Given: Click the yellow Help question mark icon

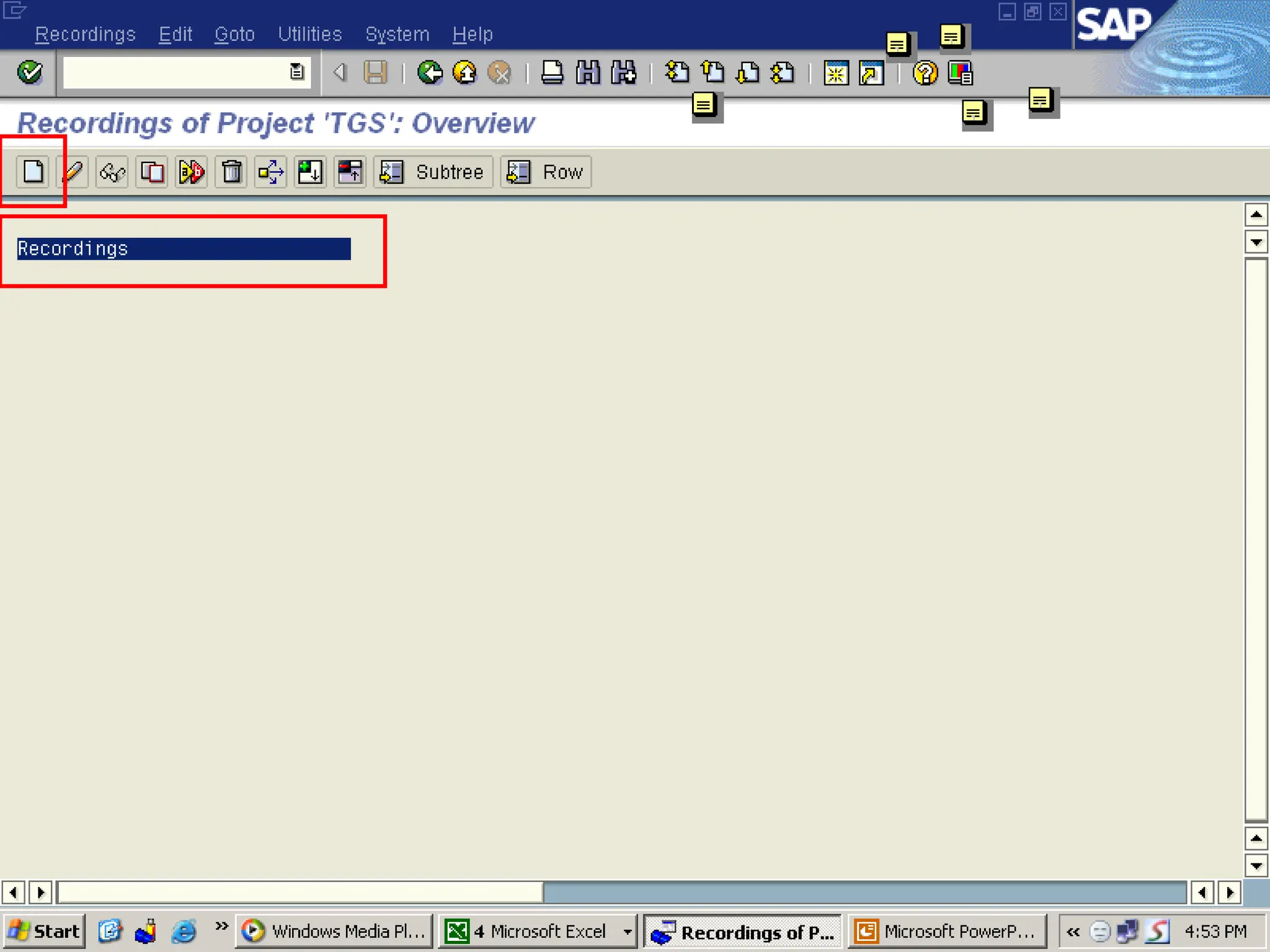Looking at the screenshot, I should (x=925, y=73).
